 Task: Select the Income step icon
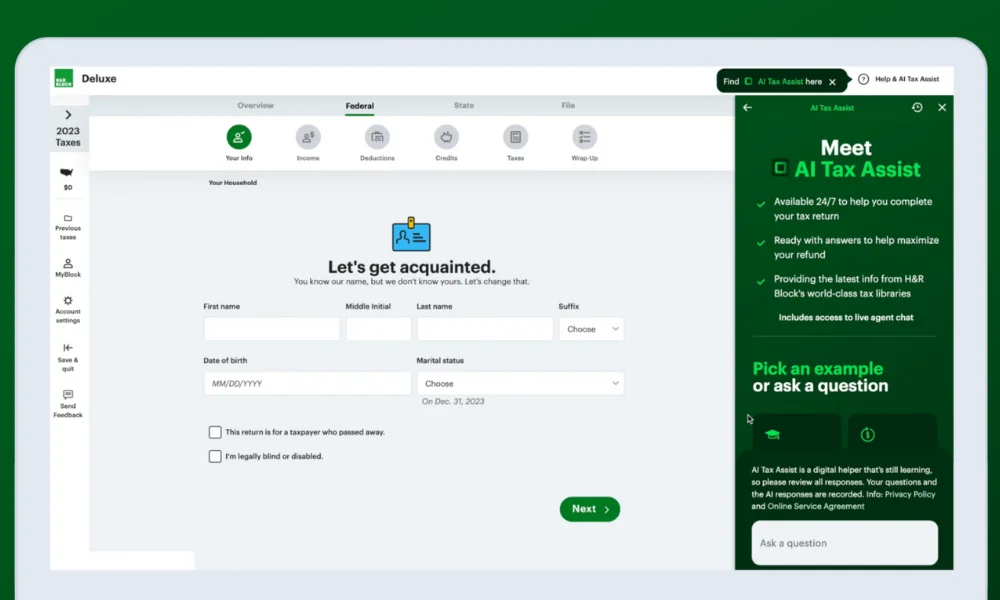[x=307, y=138]
